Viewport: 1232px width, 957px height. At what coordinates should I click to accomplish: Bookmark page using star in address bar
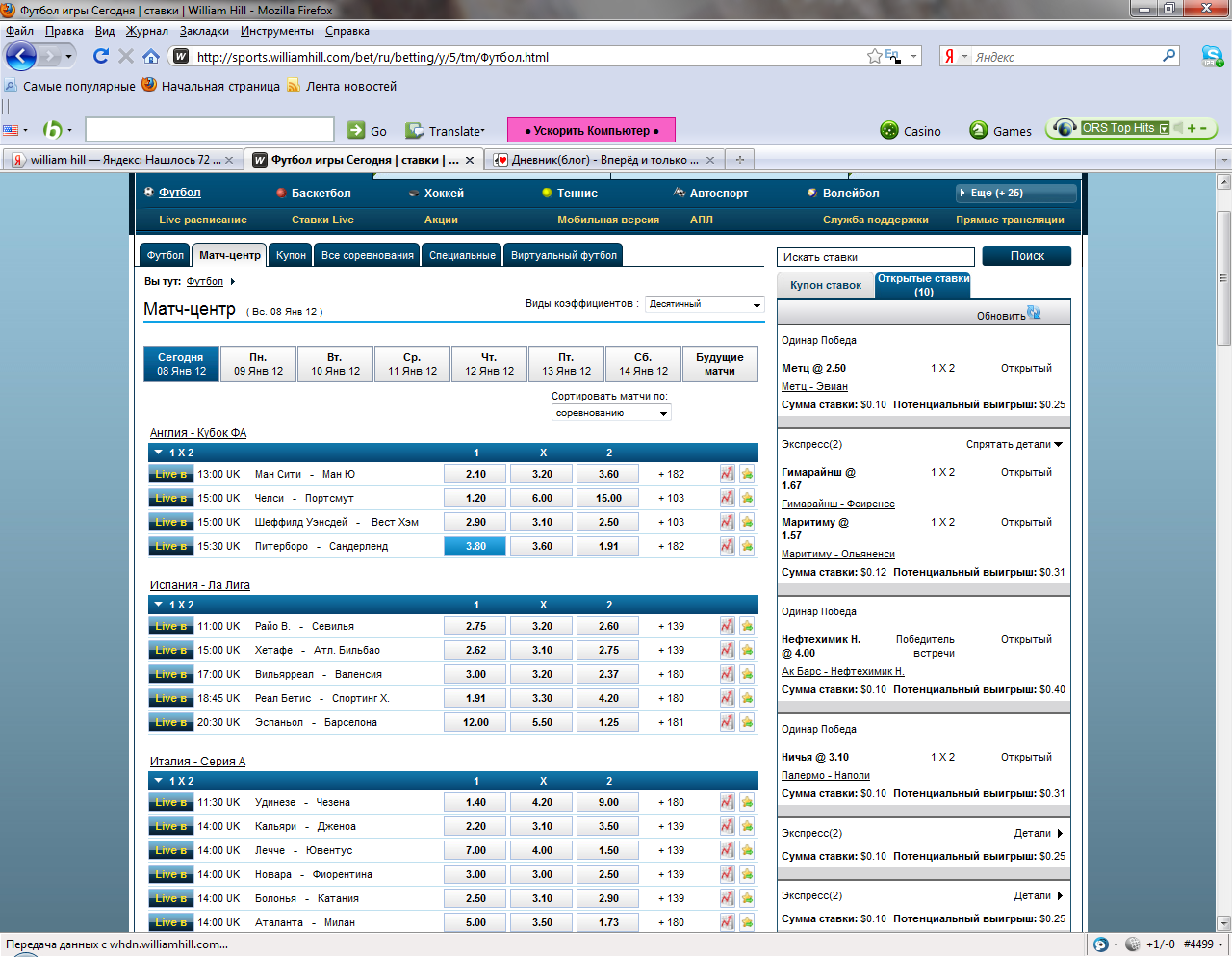click(874, 57)
